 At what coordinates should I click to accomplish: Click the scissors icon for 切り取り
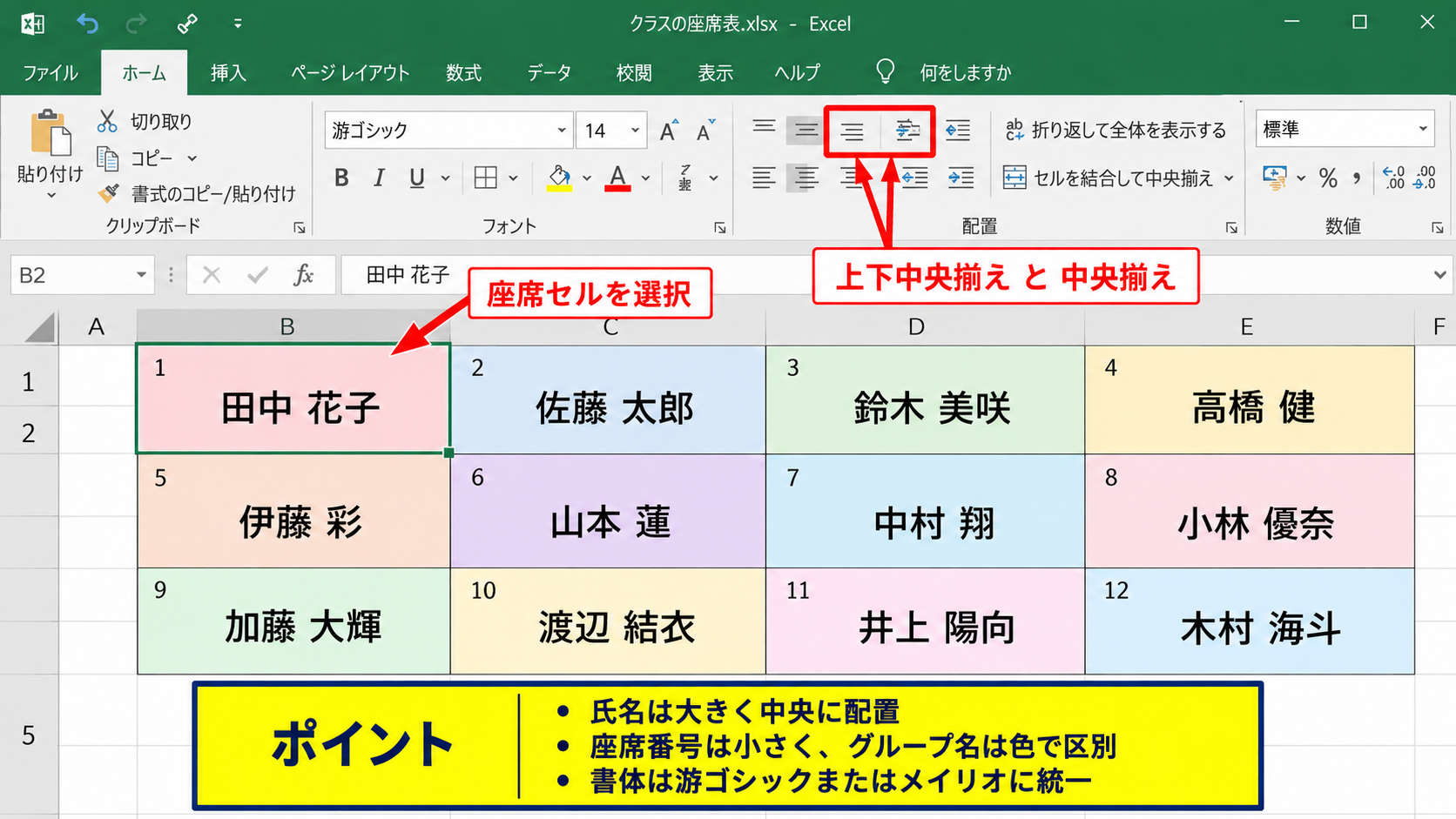107,121
